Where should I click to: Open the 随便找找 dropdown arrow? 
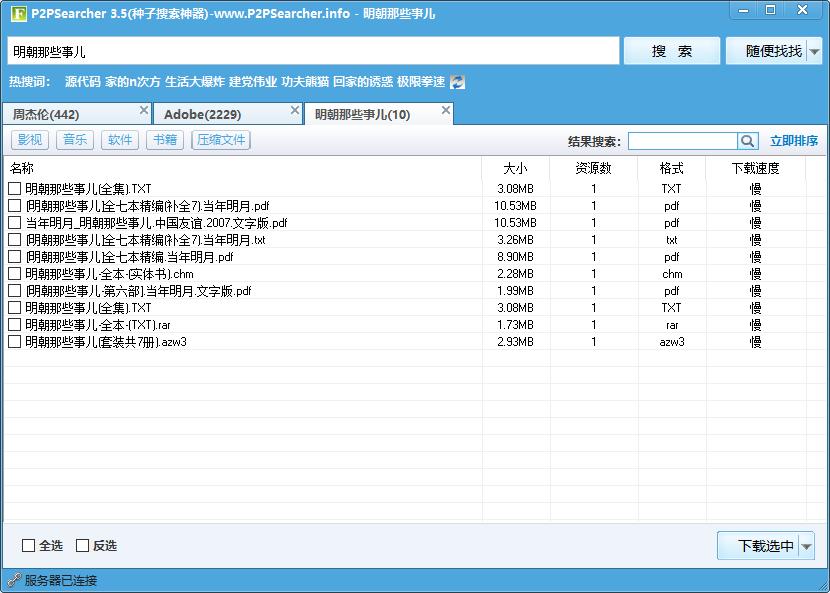[815, 51]
